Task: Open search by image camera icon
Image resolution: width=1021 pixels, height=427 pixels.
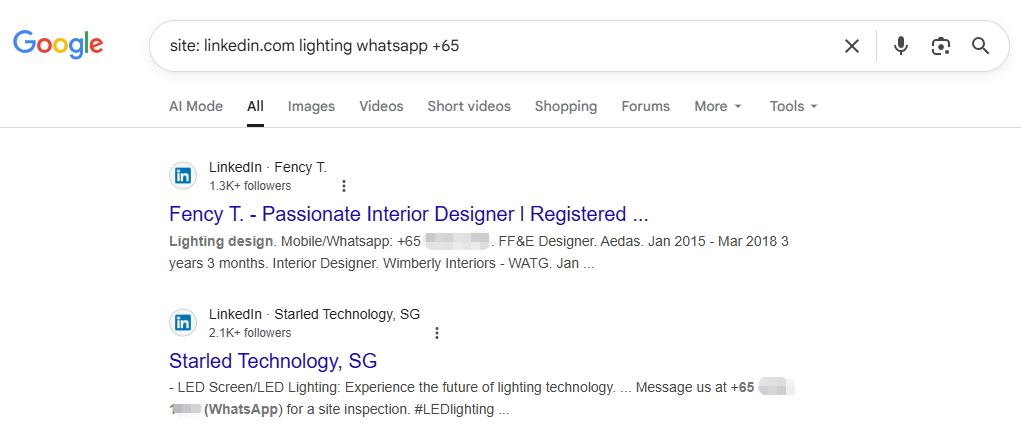Action: point(940,46)
